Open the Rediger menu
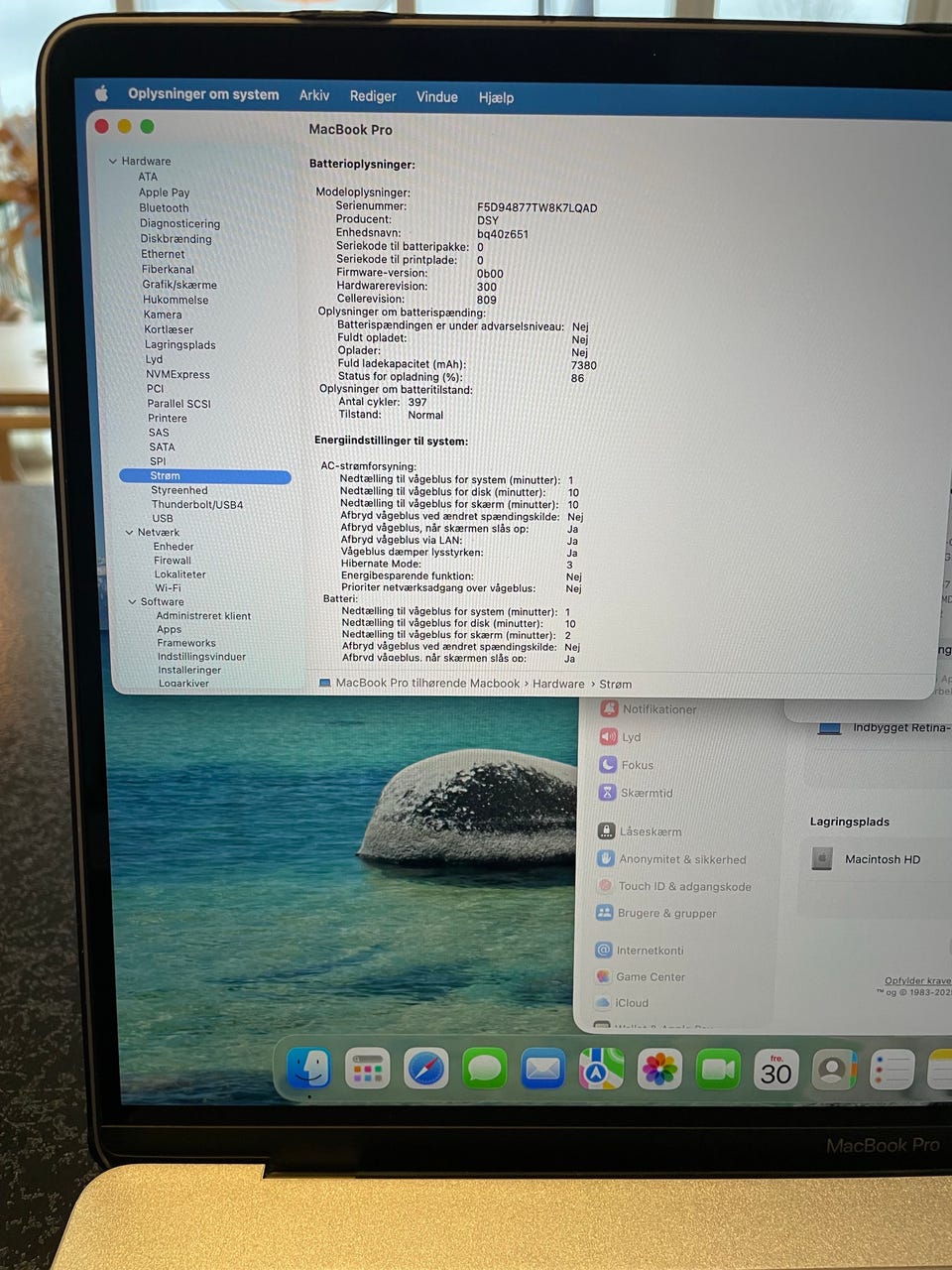Screen dimensions: 952x1270 point(373,96)
